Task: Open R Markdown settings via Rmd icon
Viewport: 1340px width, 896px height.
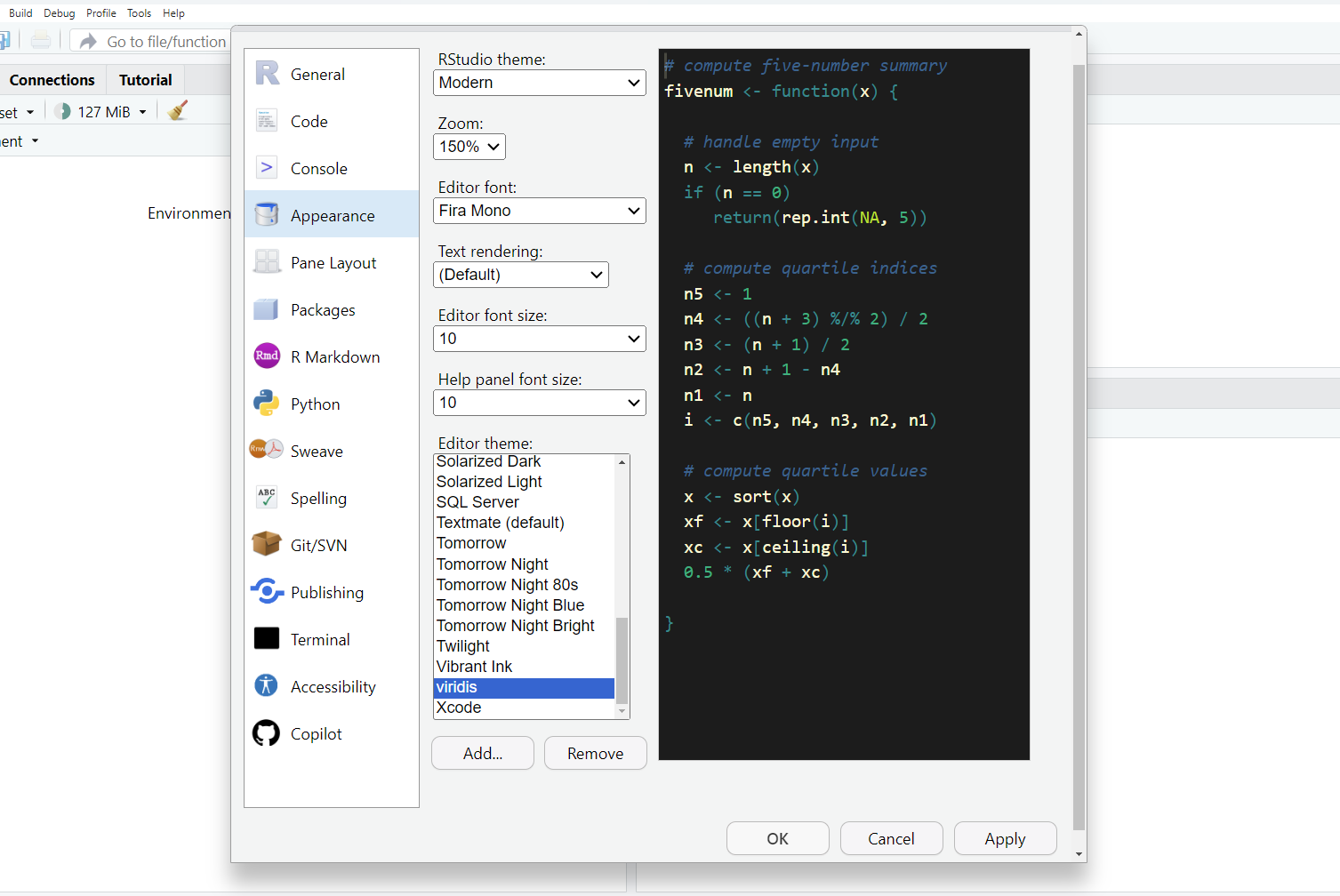Action: pos(267,356)
